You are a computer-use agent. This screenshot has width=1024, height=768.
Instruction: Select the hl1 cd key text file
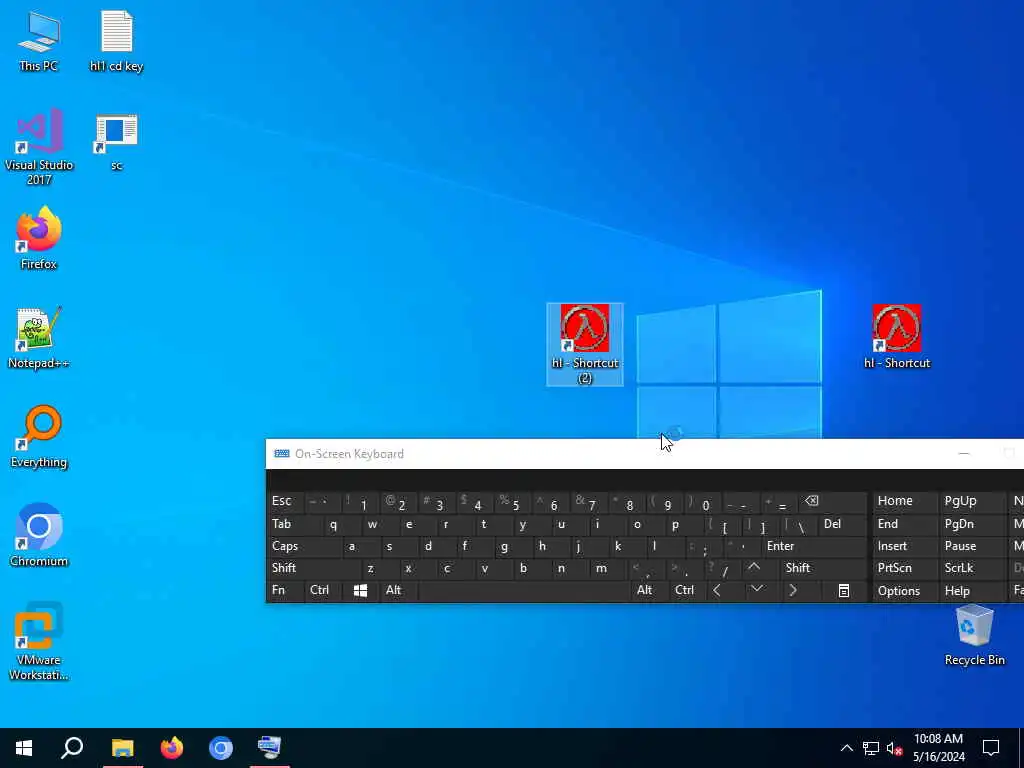pyautogui.click(x=116, y=40)
